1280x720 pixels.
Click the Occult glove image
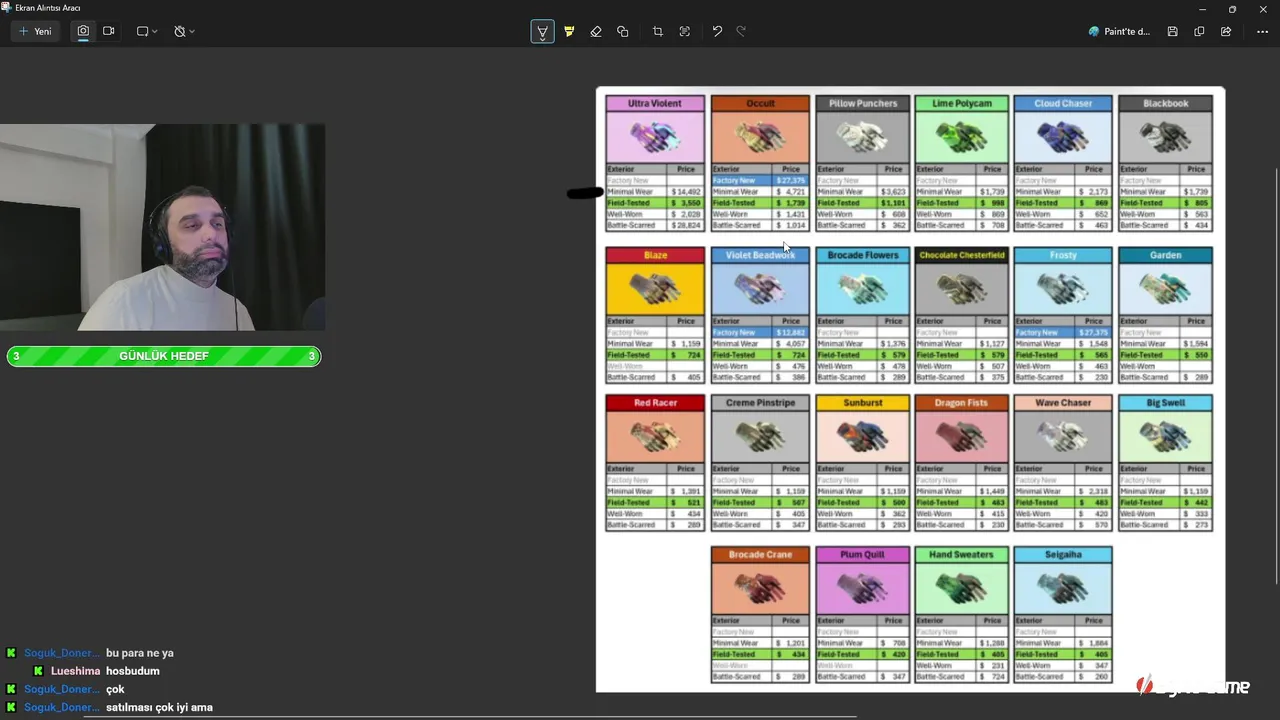coord(760,137)
